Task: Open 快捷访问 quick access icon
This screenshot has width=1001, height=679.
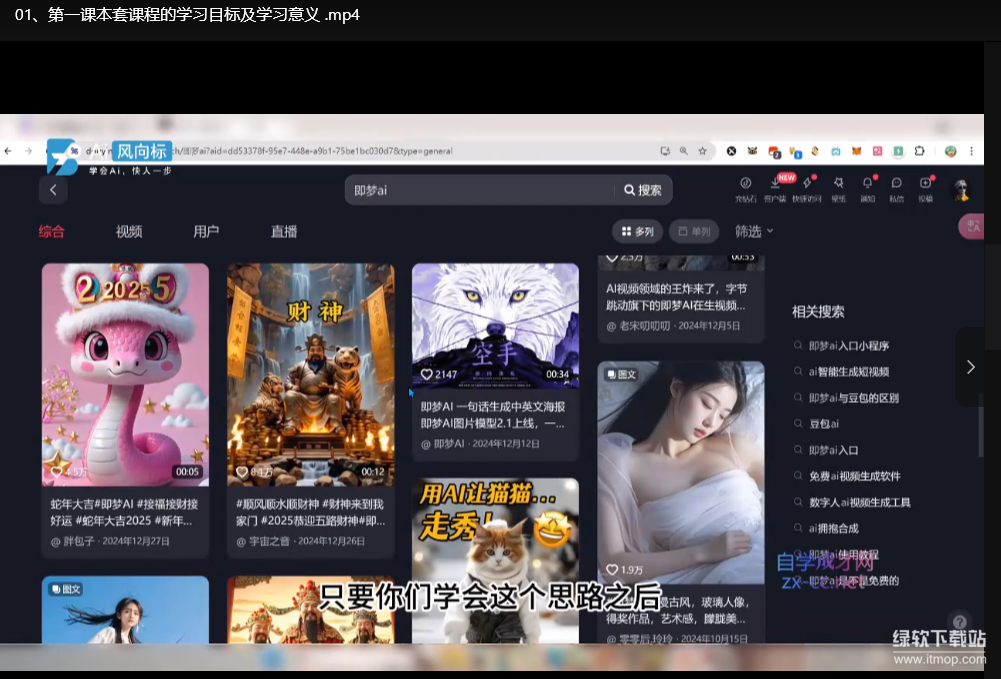Action: coord(807,186)
